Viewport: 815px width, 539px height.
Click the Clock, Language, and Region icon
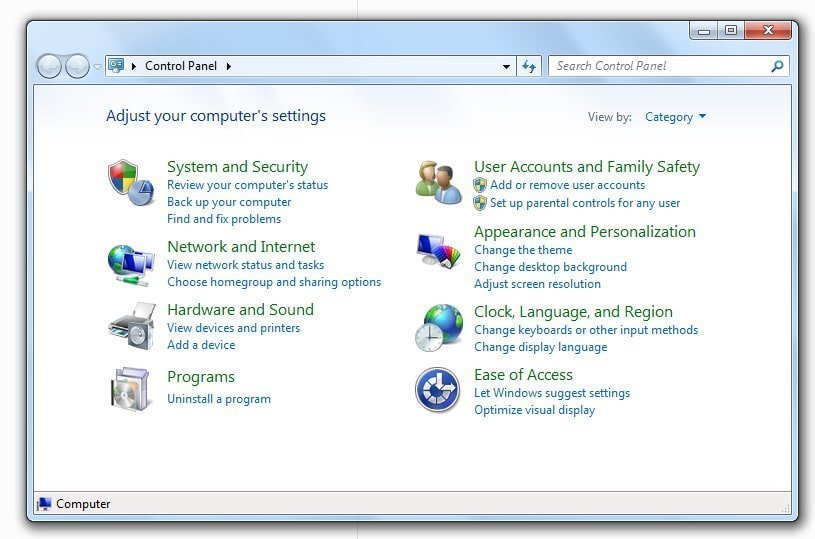(438, 328)
